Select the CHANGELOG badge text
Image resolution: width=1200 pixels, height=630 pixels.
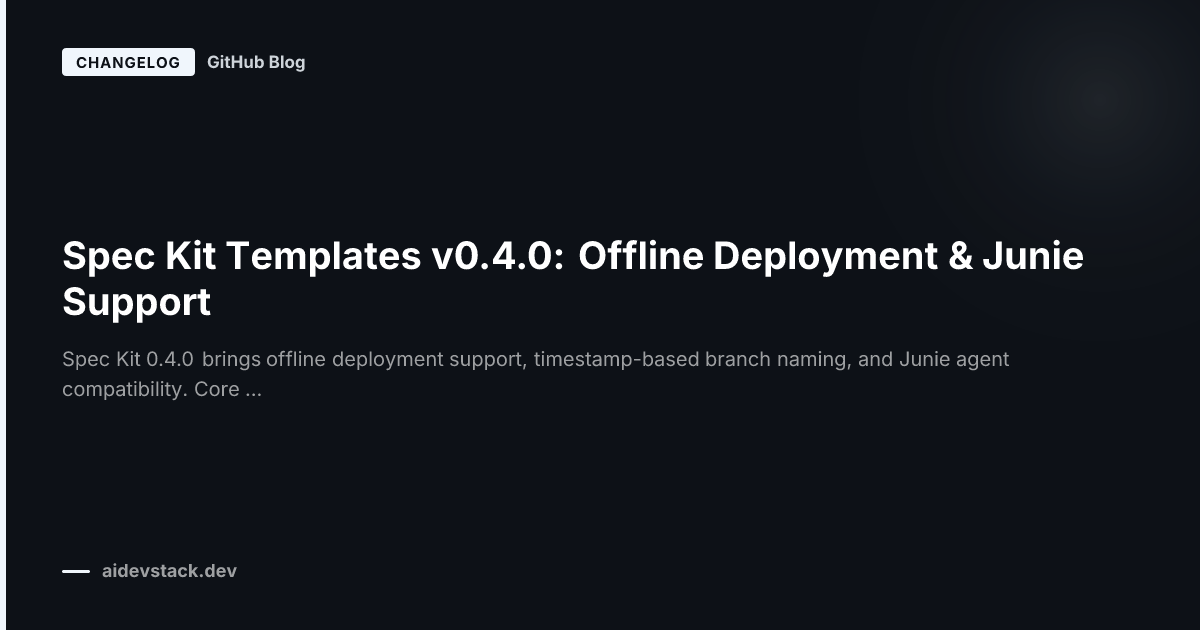pyautogui.click(x=128, y=61)
